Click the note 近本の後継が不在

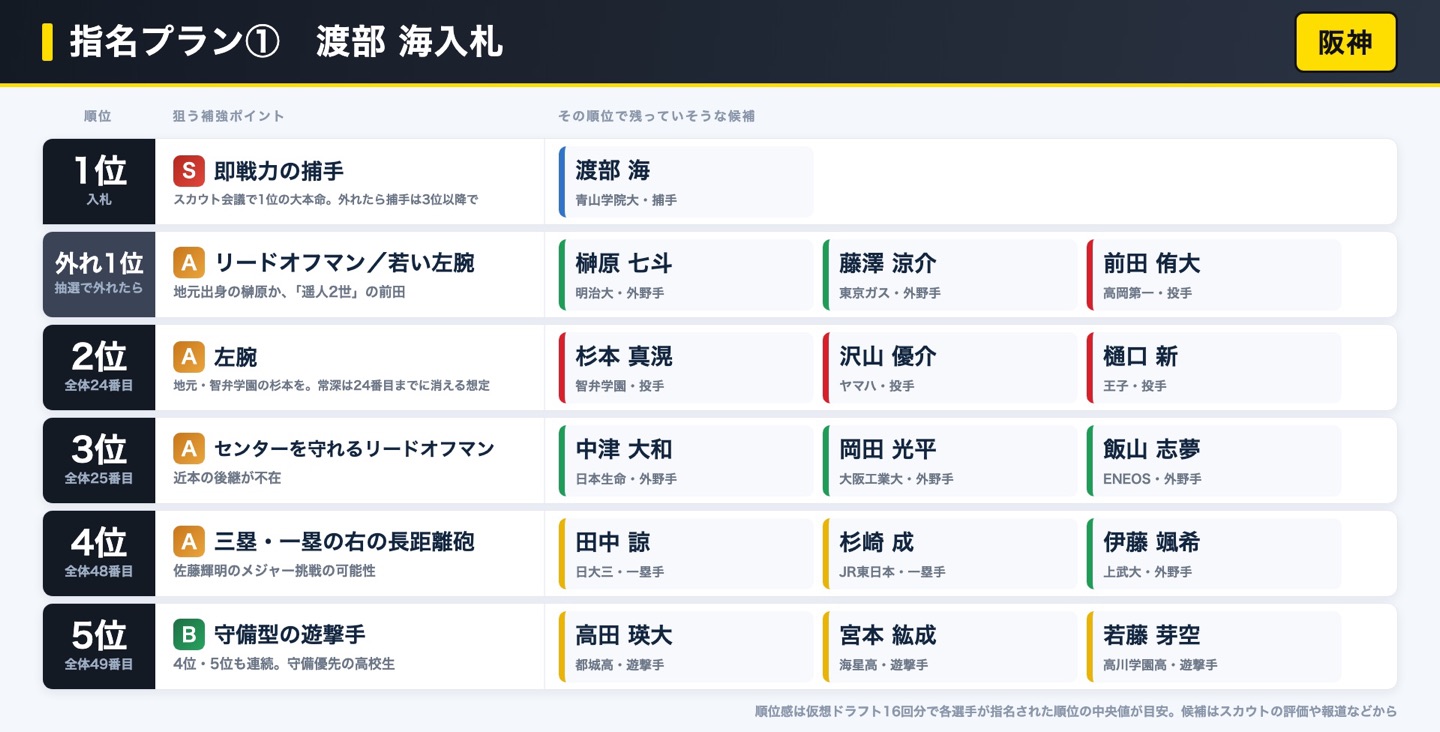coord(227,478)
